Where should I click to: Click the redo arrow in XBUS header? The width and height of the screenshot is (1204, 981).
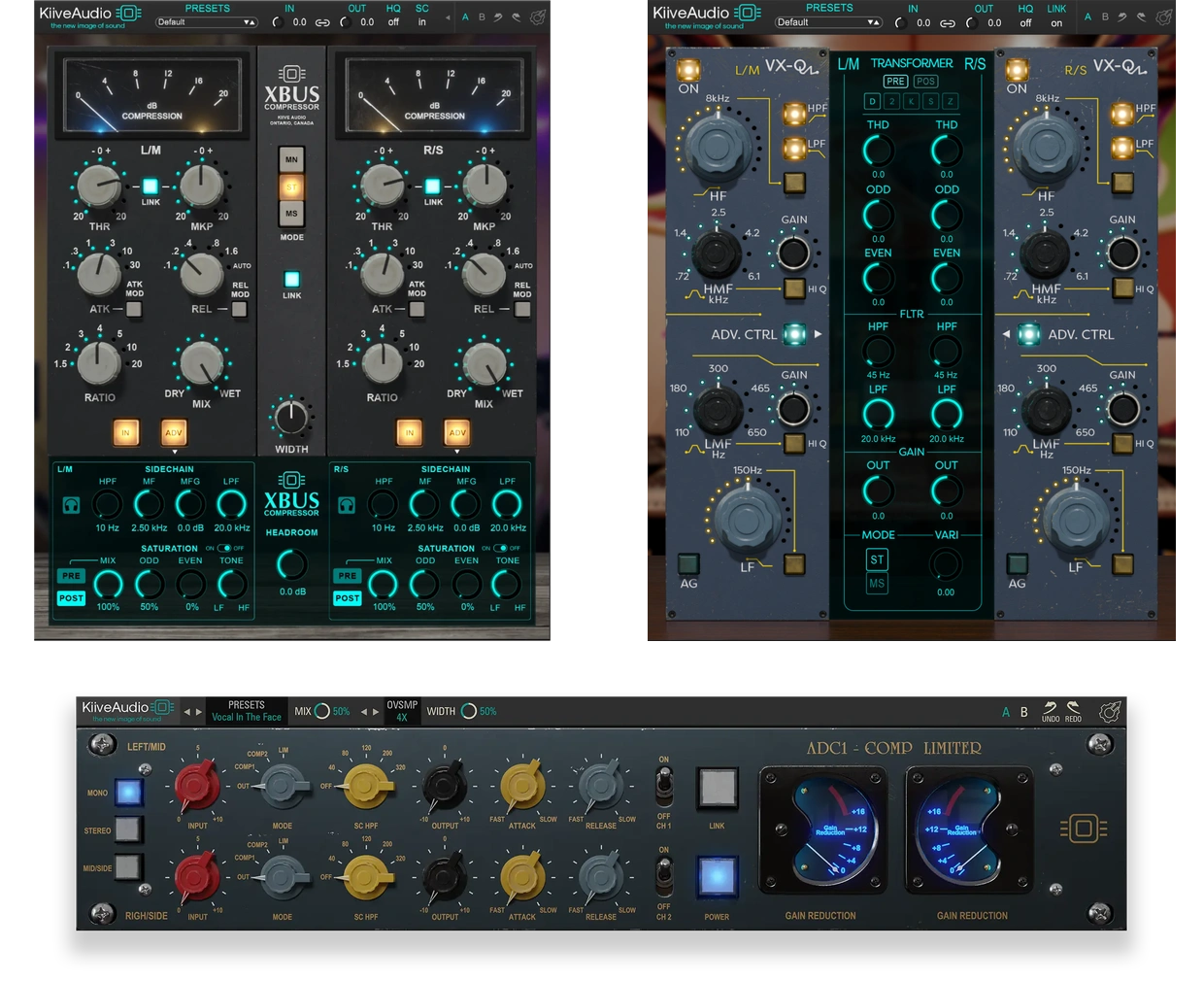click(516, 17)
